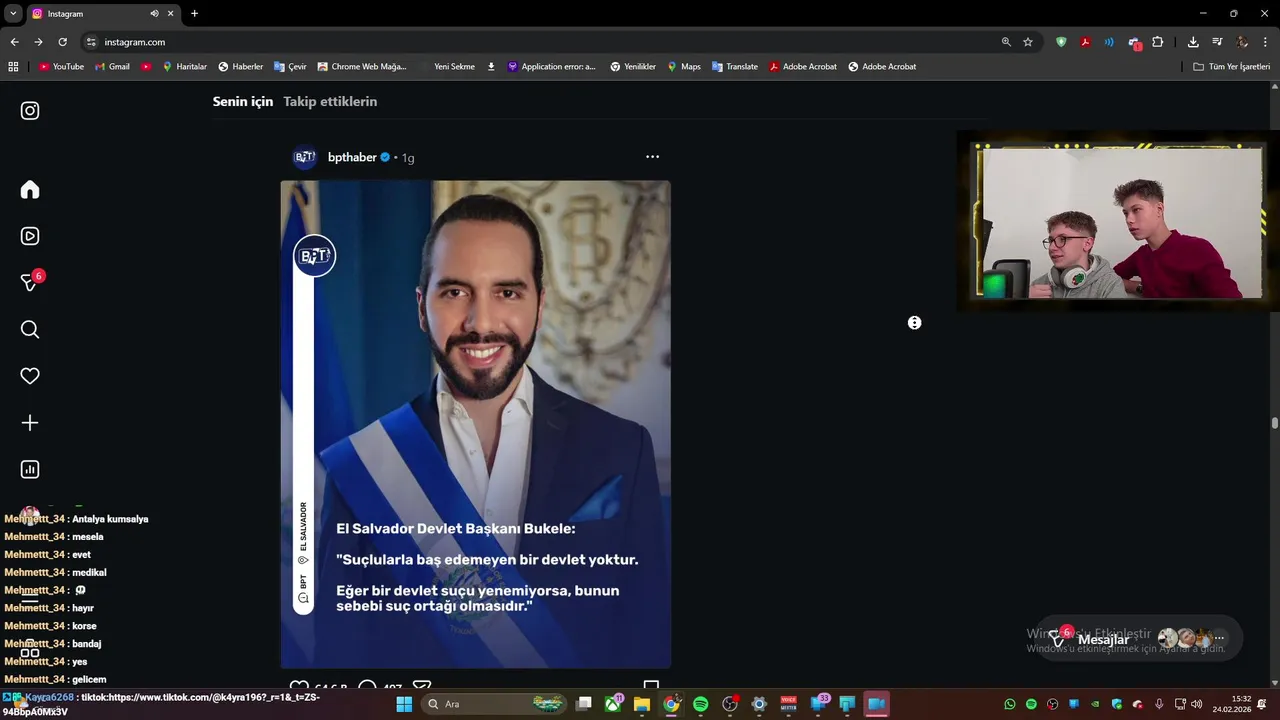Open Spotify from the taskbar
This screenshot has height=720, width=1280.
tap(701, 704)
